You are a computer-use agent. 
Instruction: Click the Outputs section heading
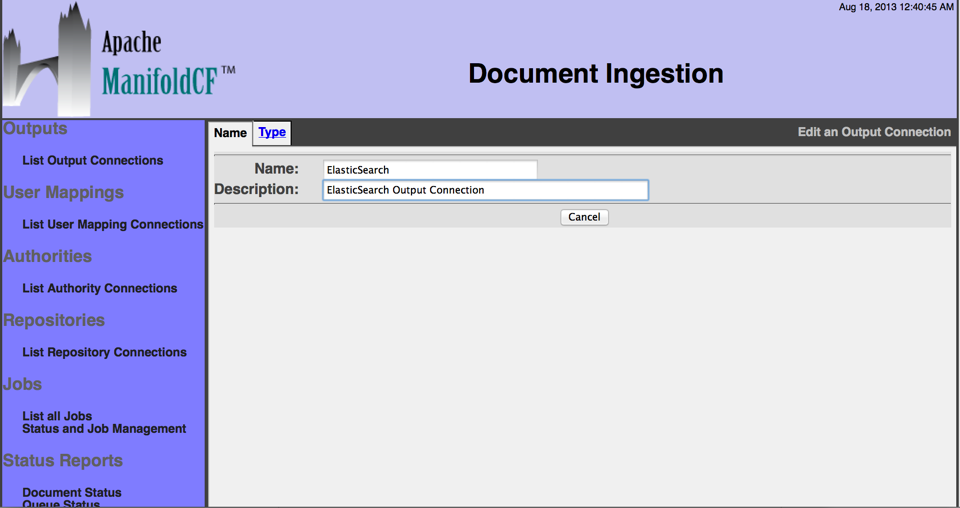coord(36,129)
